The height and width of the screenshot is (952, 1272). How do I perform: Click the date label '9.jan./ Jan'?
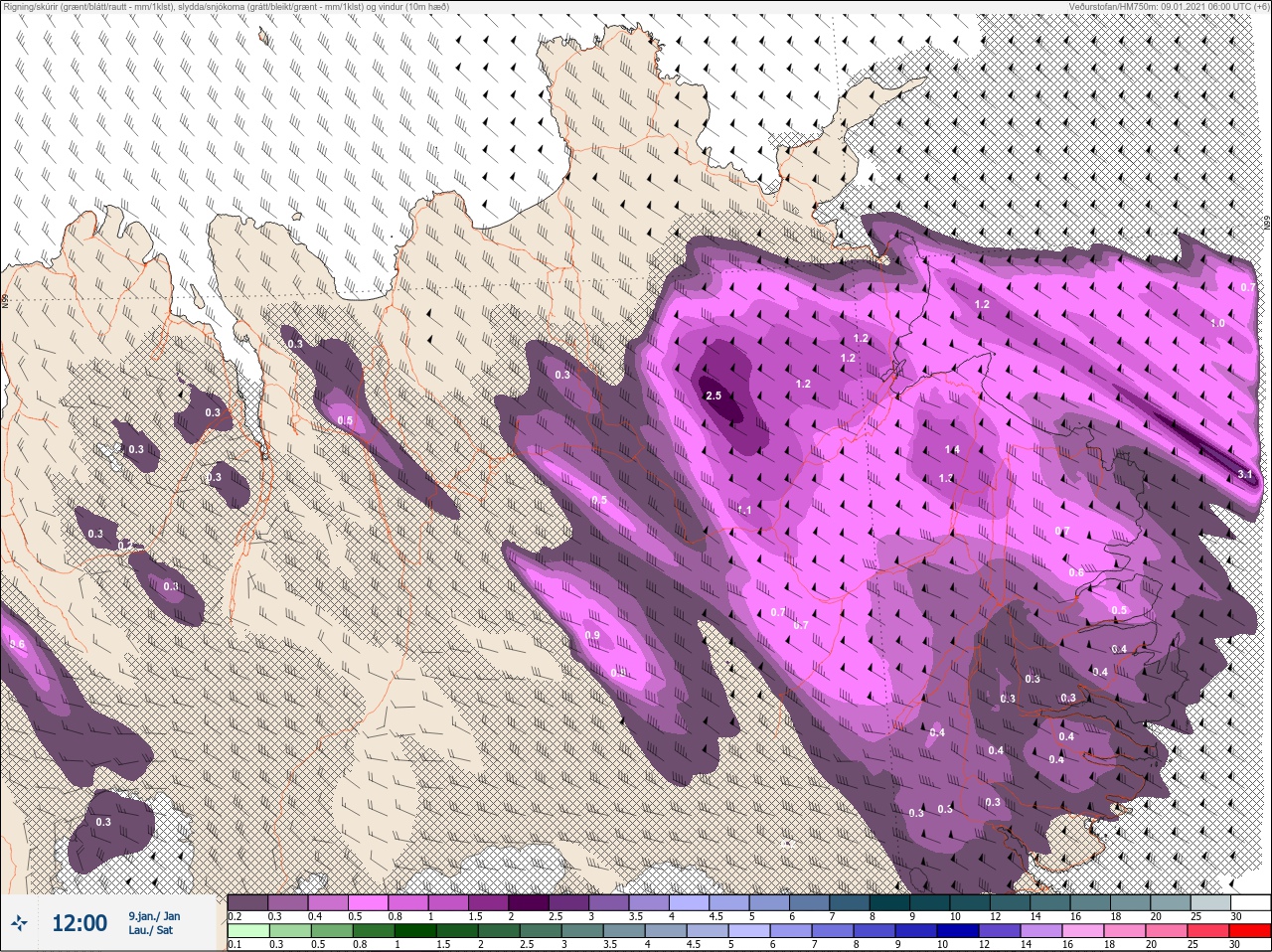[154, 916]
